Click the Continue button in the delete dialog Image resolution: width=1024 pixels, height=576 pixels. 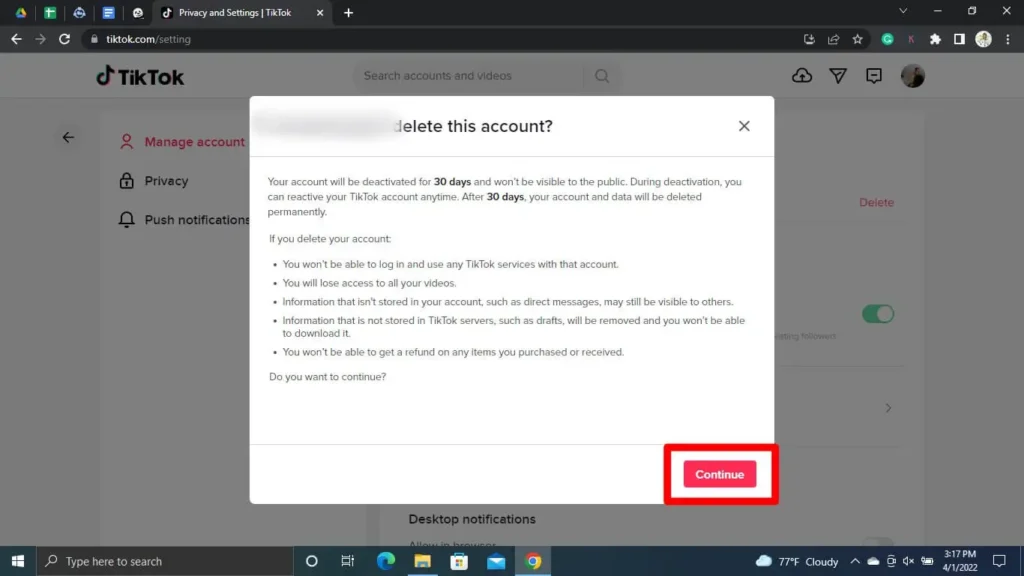720,474
